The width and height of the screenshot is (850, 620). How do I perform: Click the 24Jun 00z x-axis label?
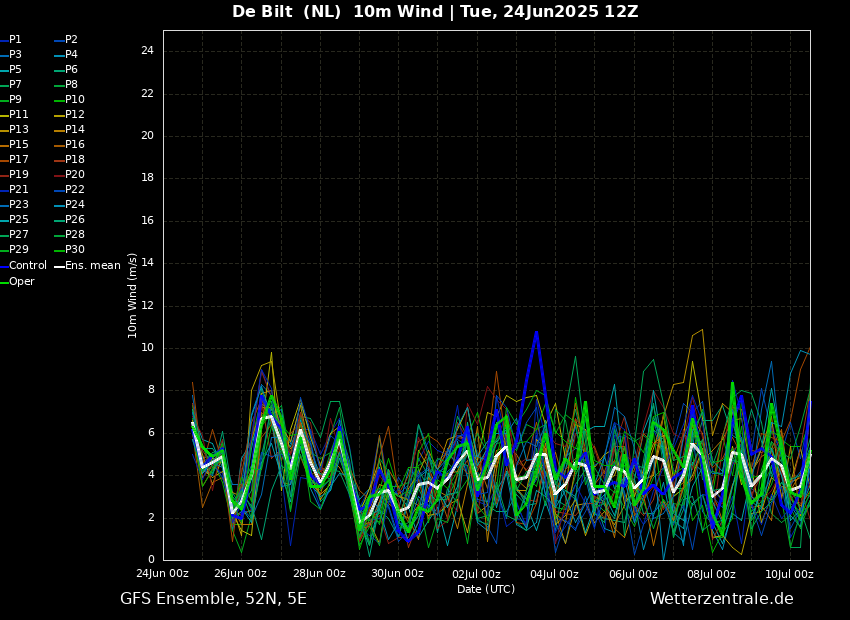pos(163,574)
